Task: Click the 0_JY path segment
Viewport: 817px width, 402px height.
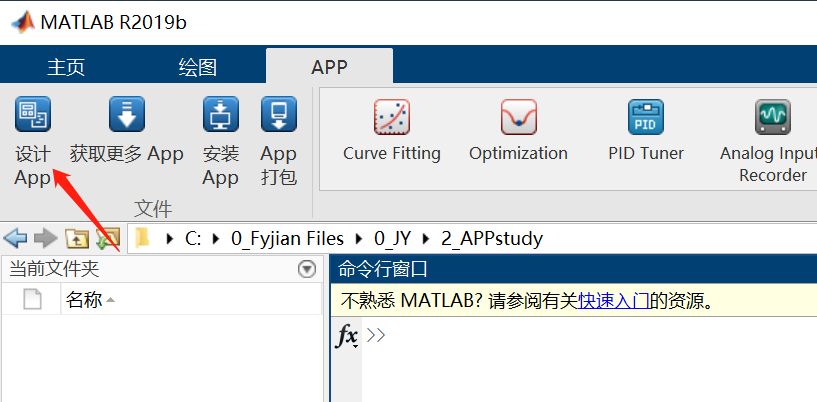Action: point(392,239)
